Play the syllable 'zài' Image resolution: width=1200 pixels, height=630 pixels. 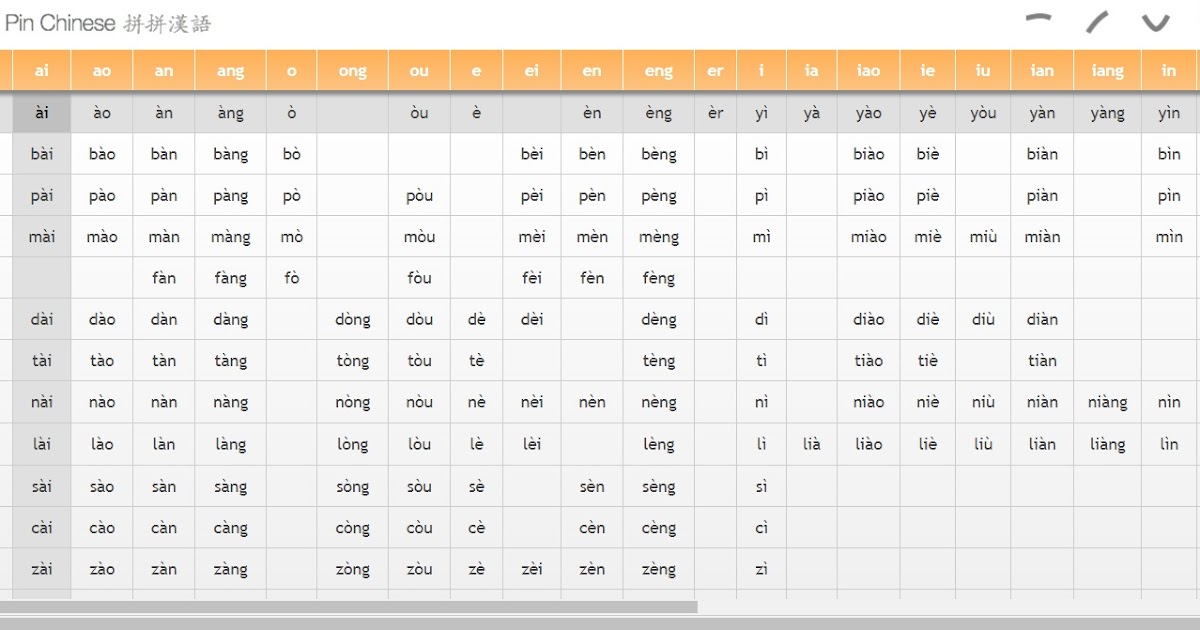[40, 569]
